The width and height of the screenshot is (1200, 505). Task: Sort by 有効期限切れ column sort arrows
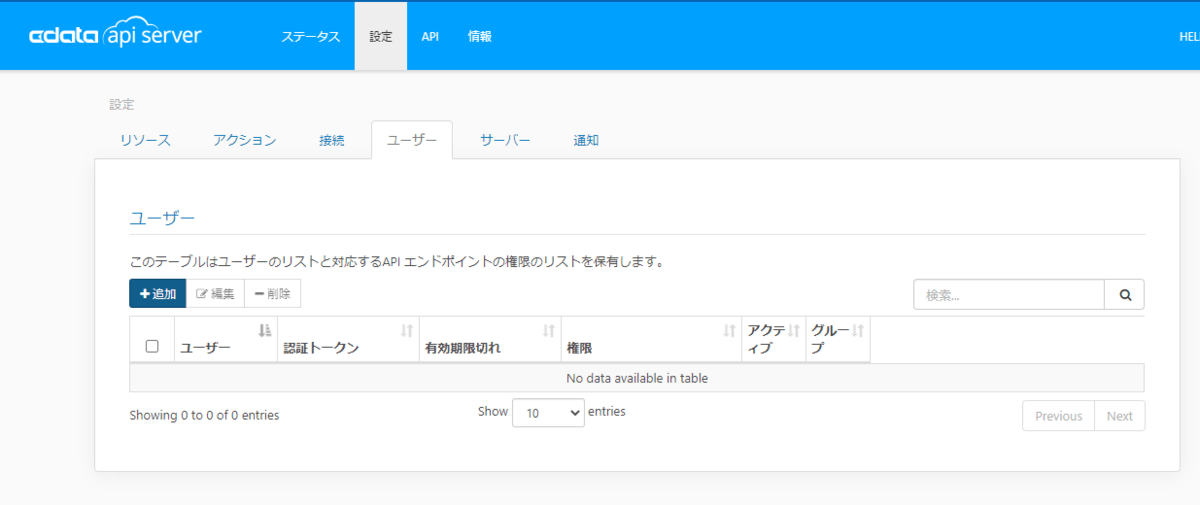click(549, 330)
